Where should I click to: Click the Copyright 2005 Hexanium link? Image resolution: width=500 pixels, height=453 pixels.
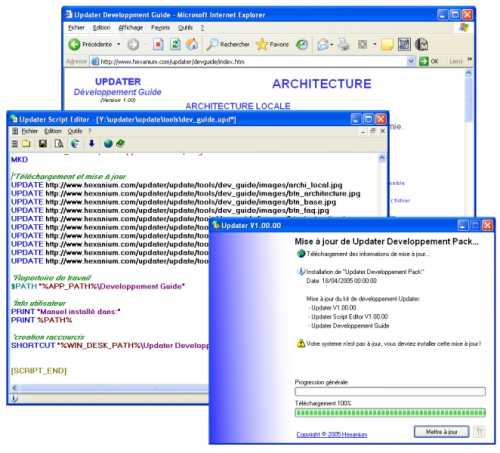point(332,435)
